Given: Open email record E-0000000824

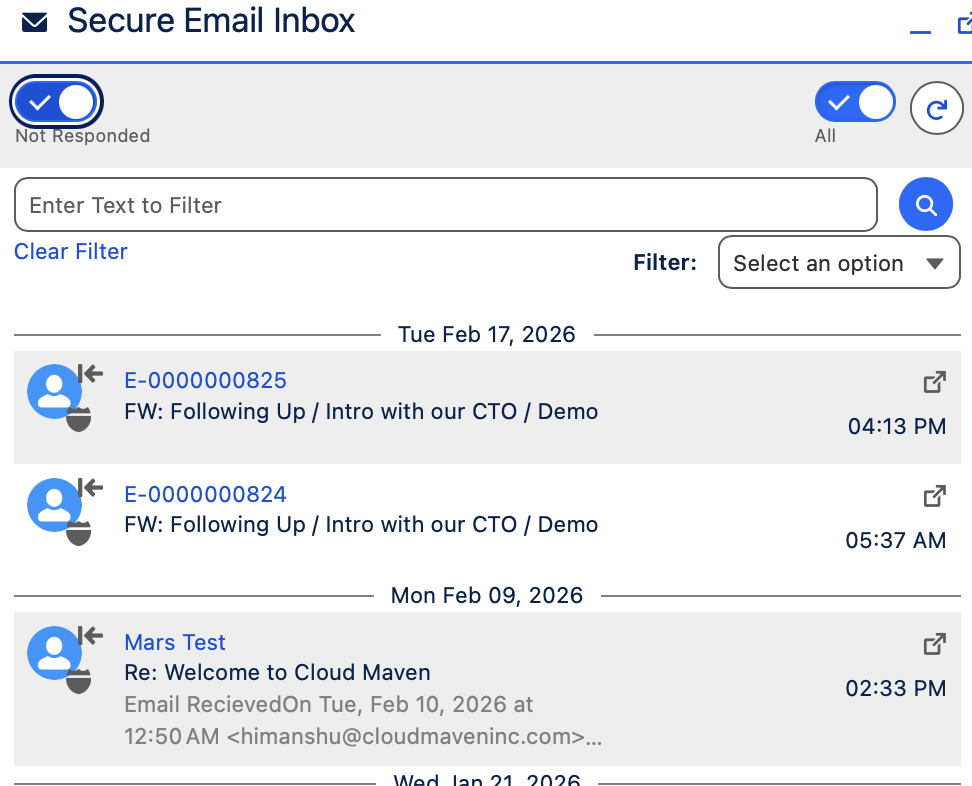Looking at the screenshot, I should tap(205, 495).
